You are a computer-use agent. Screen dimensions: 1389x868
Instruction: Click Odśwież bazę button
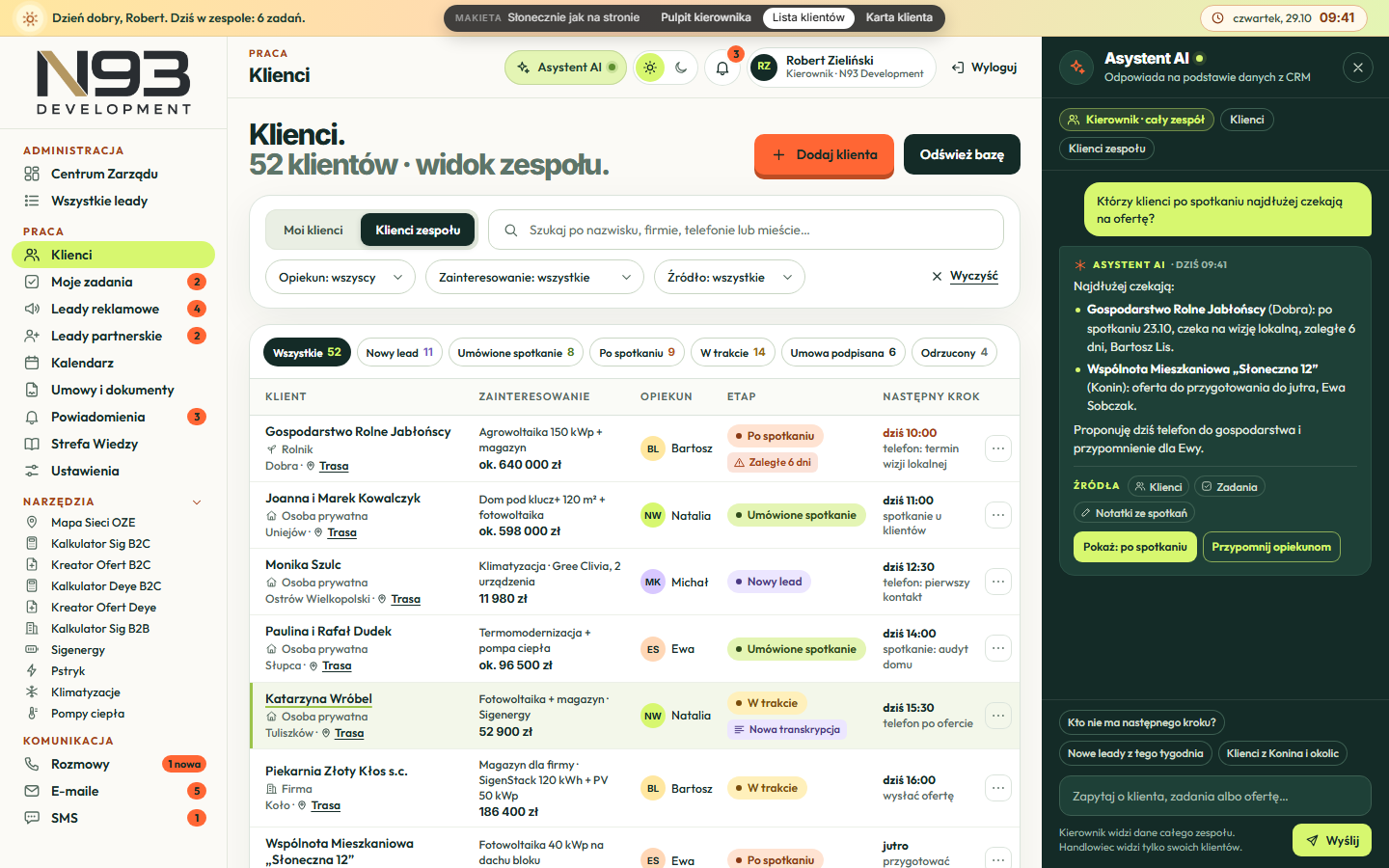[x=962, y=154]
